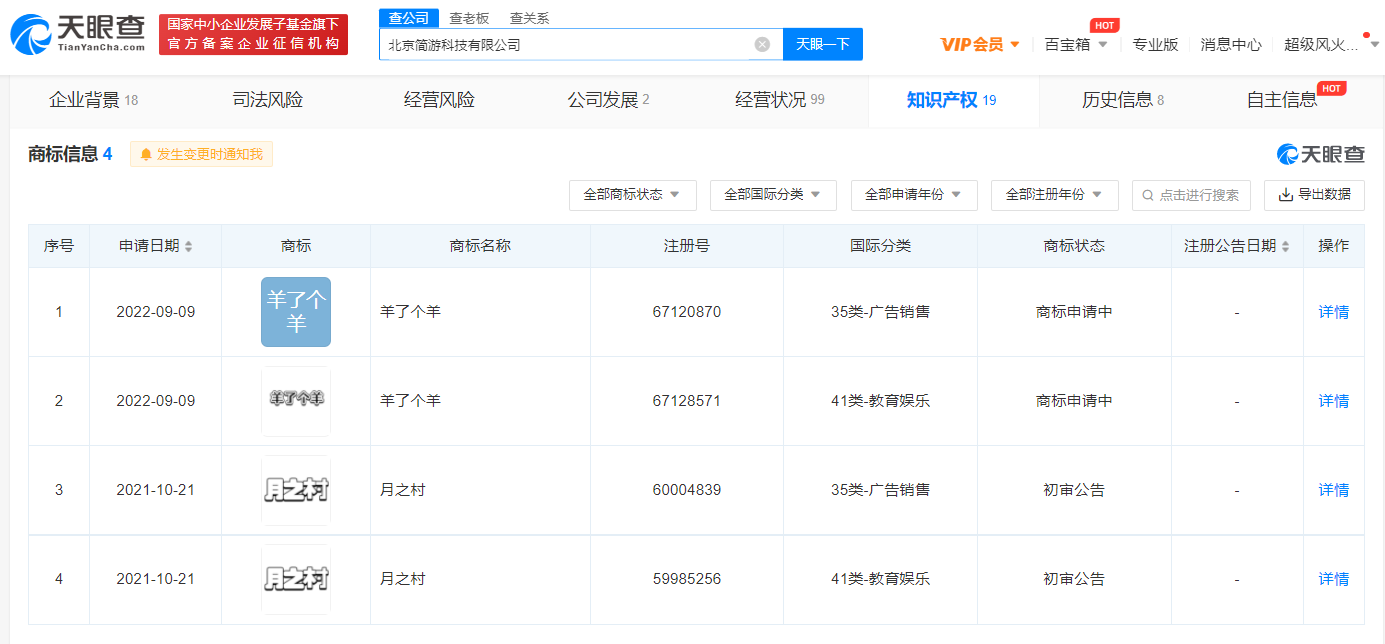Open 详情 link for registration 67120870
This screenshot has height=644, width=1385.
pos(1333,312)
